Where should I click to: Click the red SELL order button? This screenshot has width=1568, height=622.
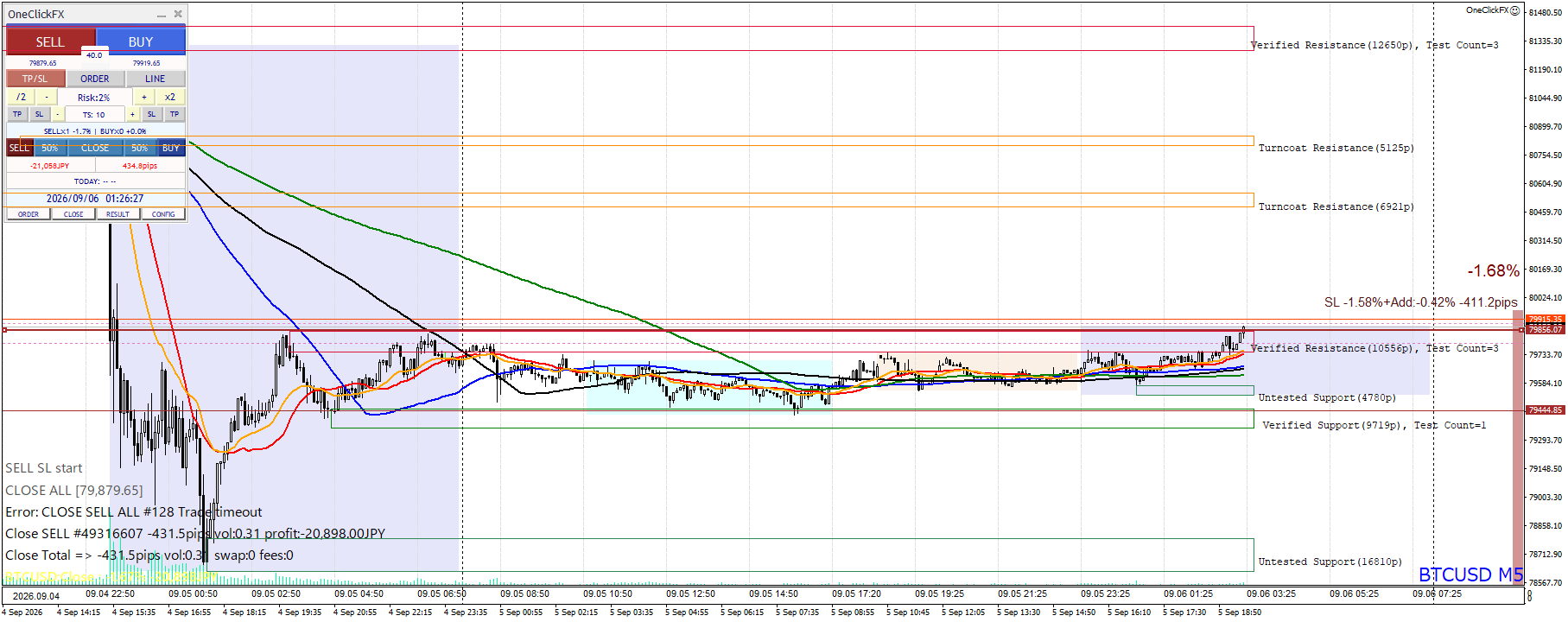(50, 41)
